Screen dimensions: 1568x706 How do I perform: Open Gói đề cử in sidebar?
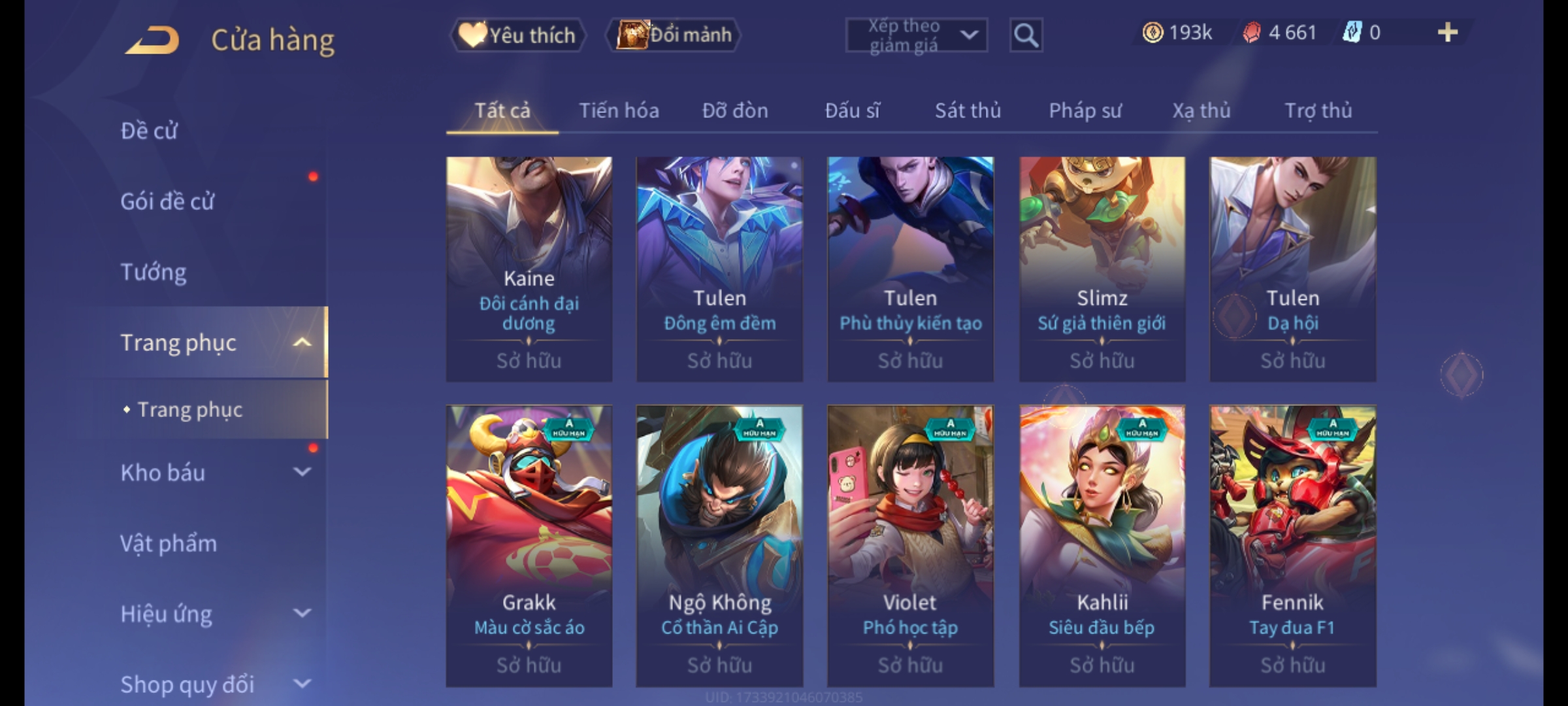pyautogui.click(x=167, y=201)
